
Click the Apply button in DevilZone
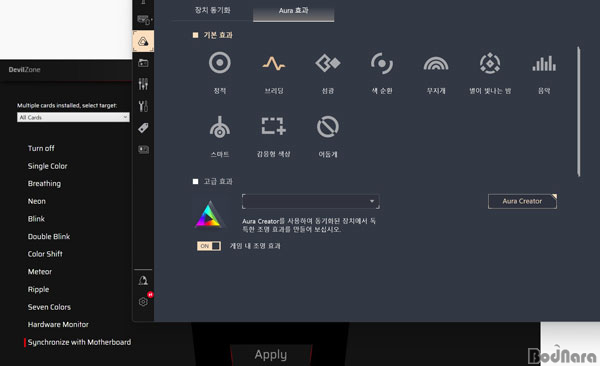tap(271, 355)
